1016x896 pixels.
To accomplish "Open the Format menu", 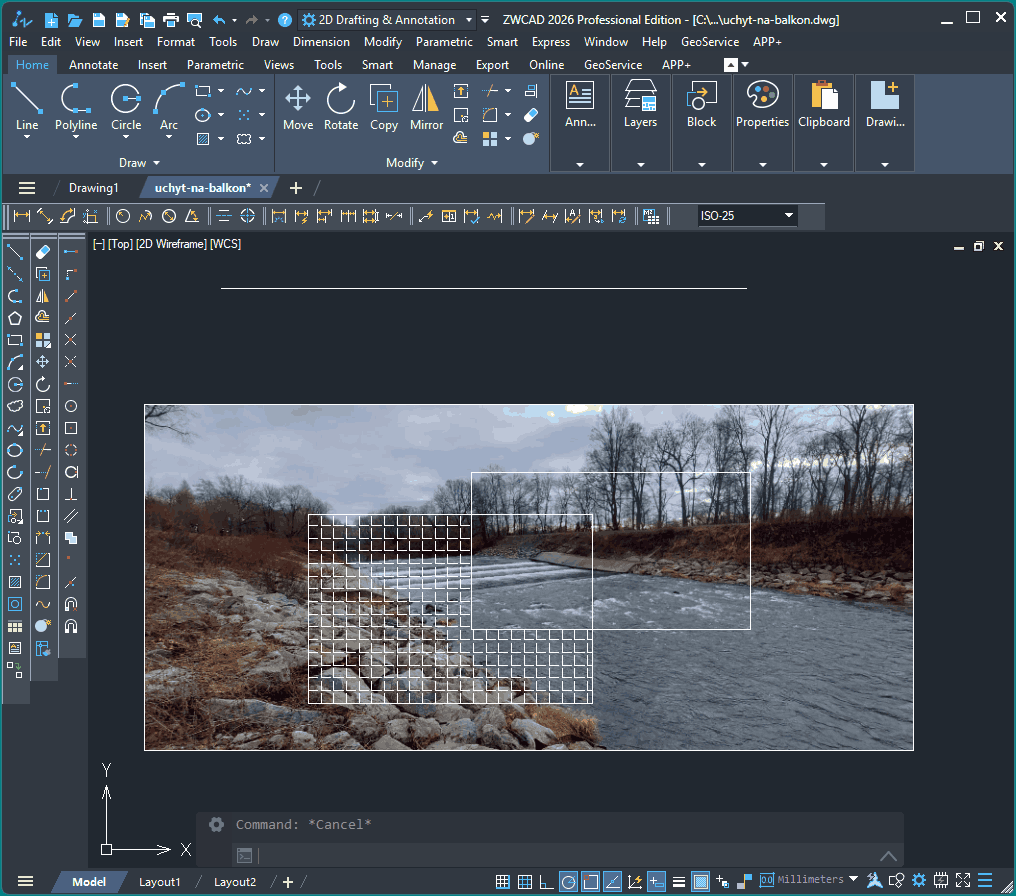I will click(x=176, y=42).
